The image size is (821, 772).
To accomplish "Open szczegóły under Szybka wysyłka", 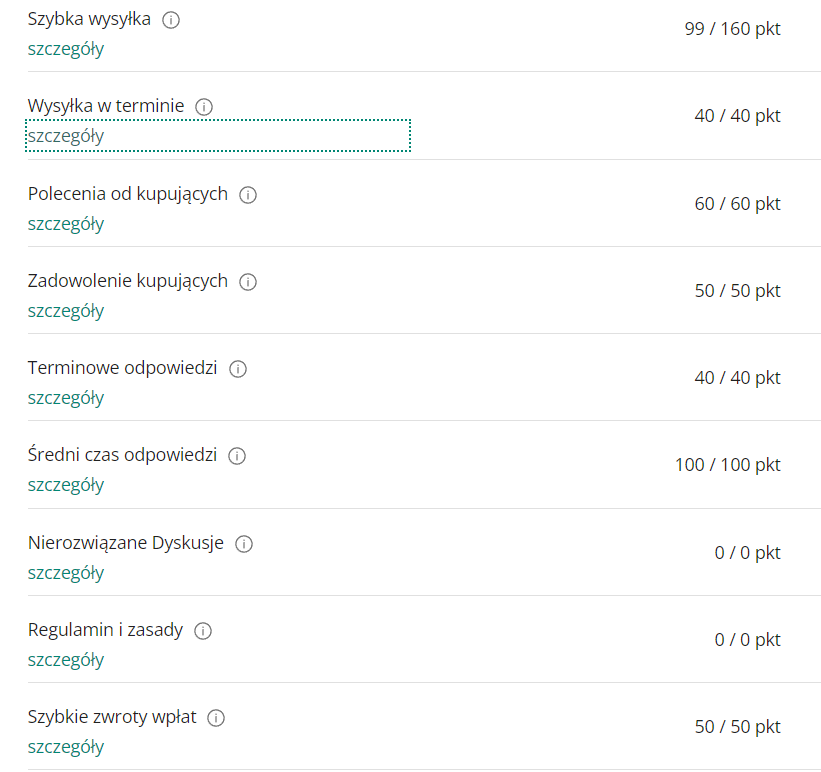I will tap(66, 49).
